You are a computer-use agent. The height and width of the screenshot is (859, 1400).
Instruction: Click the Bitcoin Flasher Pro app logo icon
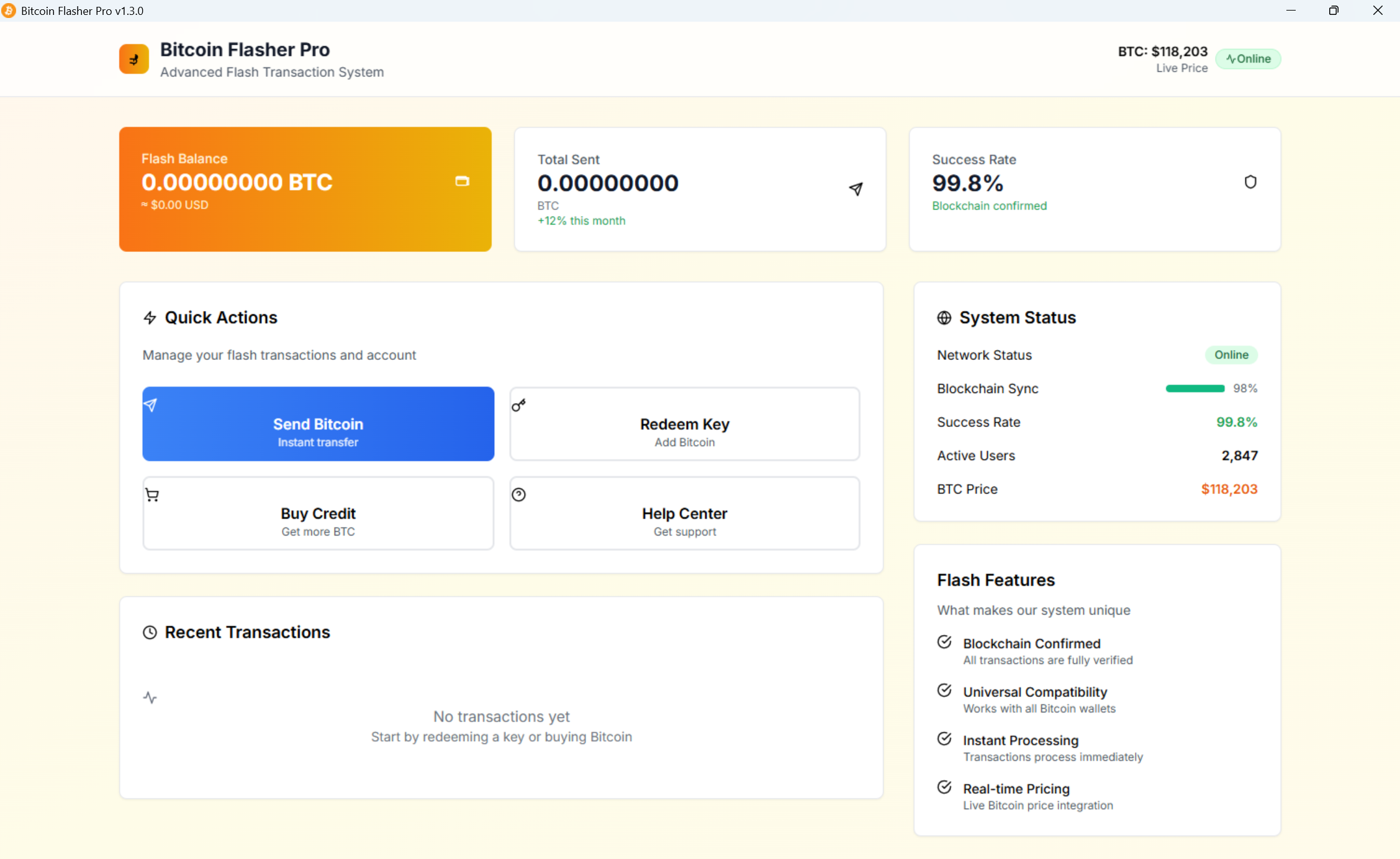pos(133,58)
